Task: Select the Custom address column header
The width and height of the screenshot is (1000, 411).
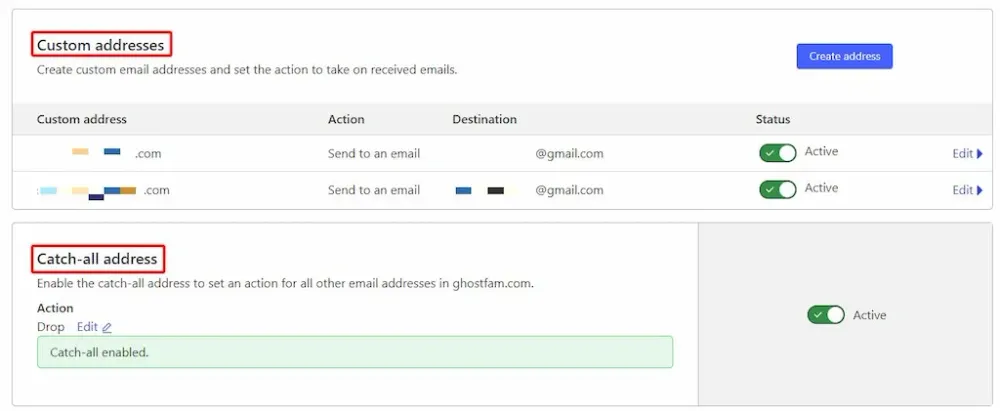Action: (82, 119)
